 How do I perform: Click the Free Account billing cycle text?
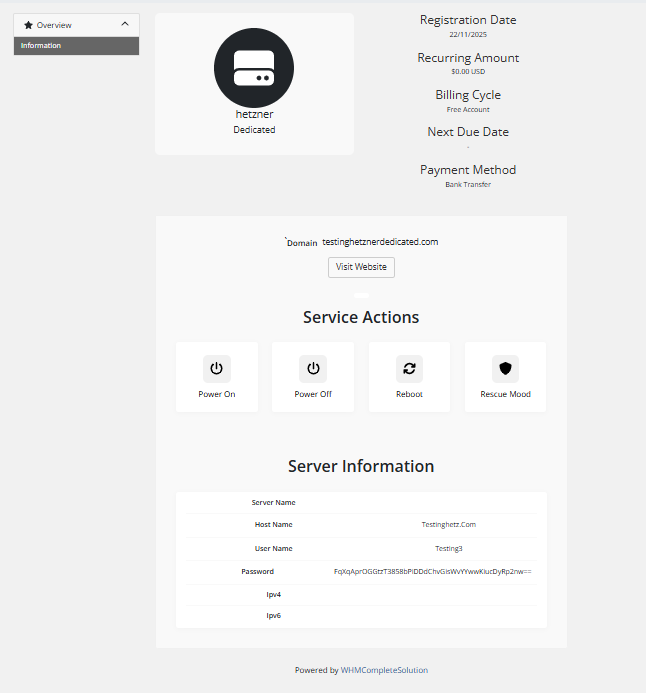click(x=468, y=109)
